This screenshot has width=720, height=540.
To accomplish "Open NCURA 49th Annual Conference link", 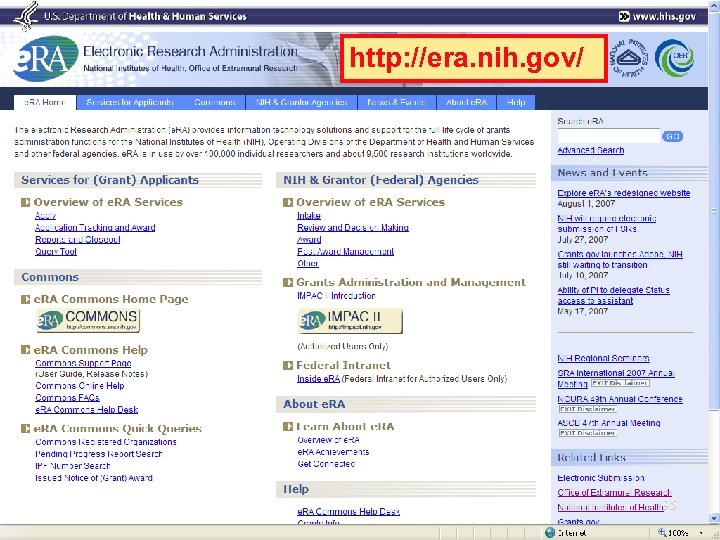I will click(620, 399).
